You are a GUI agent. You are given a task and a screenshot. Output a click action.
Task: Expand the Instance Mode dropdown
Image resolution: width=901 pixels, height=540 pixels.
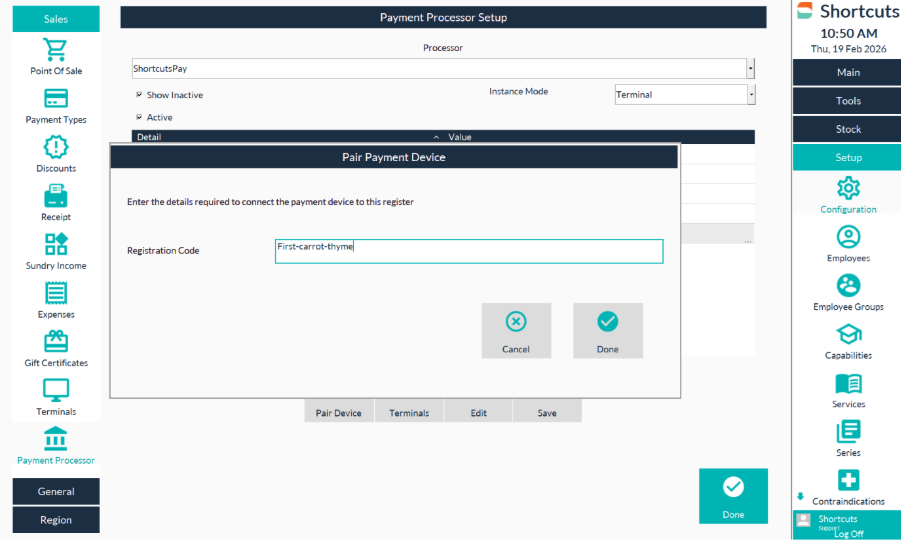pyautogui.click(x=751, y=94)
